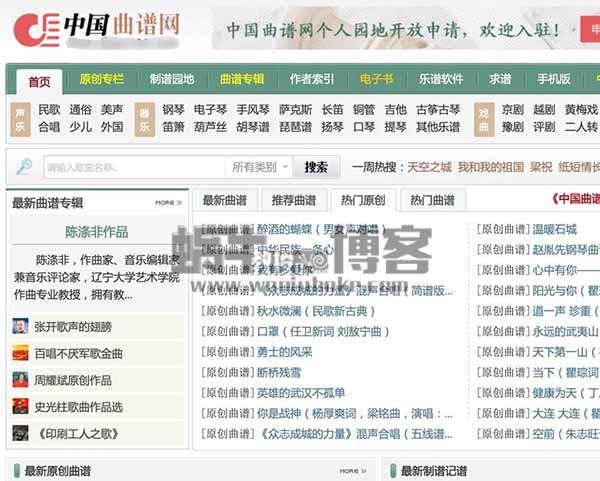Switch to the 推荐曲谱 tab
The height and width of the screenshot is (481, 600).
294,200
